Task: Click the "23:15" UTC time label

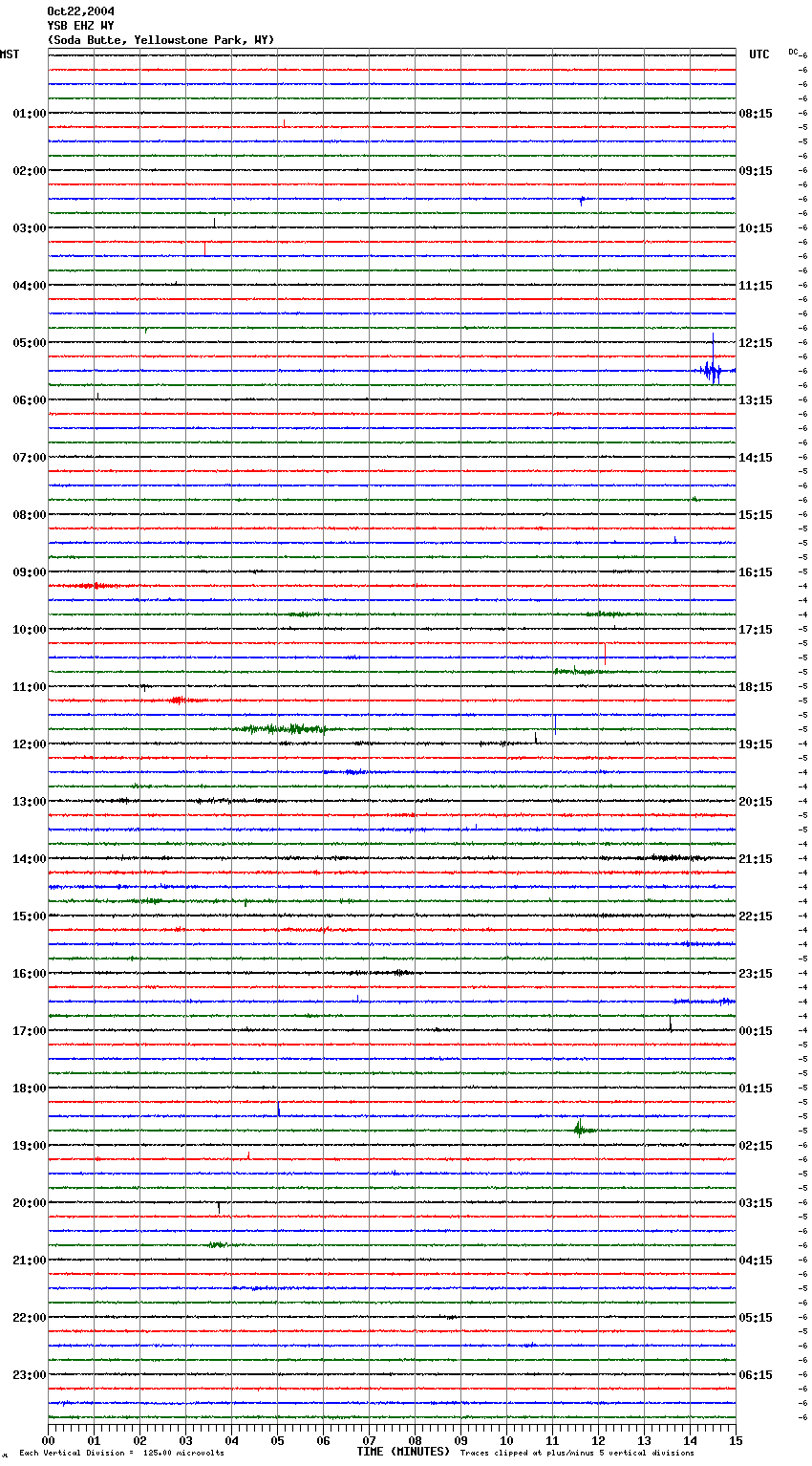Action: click(x=756, y=974)
